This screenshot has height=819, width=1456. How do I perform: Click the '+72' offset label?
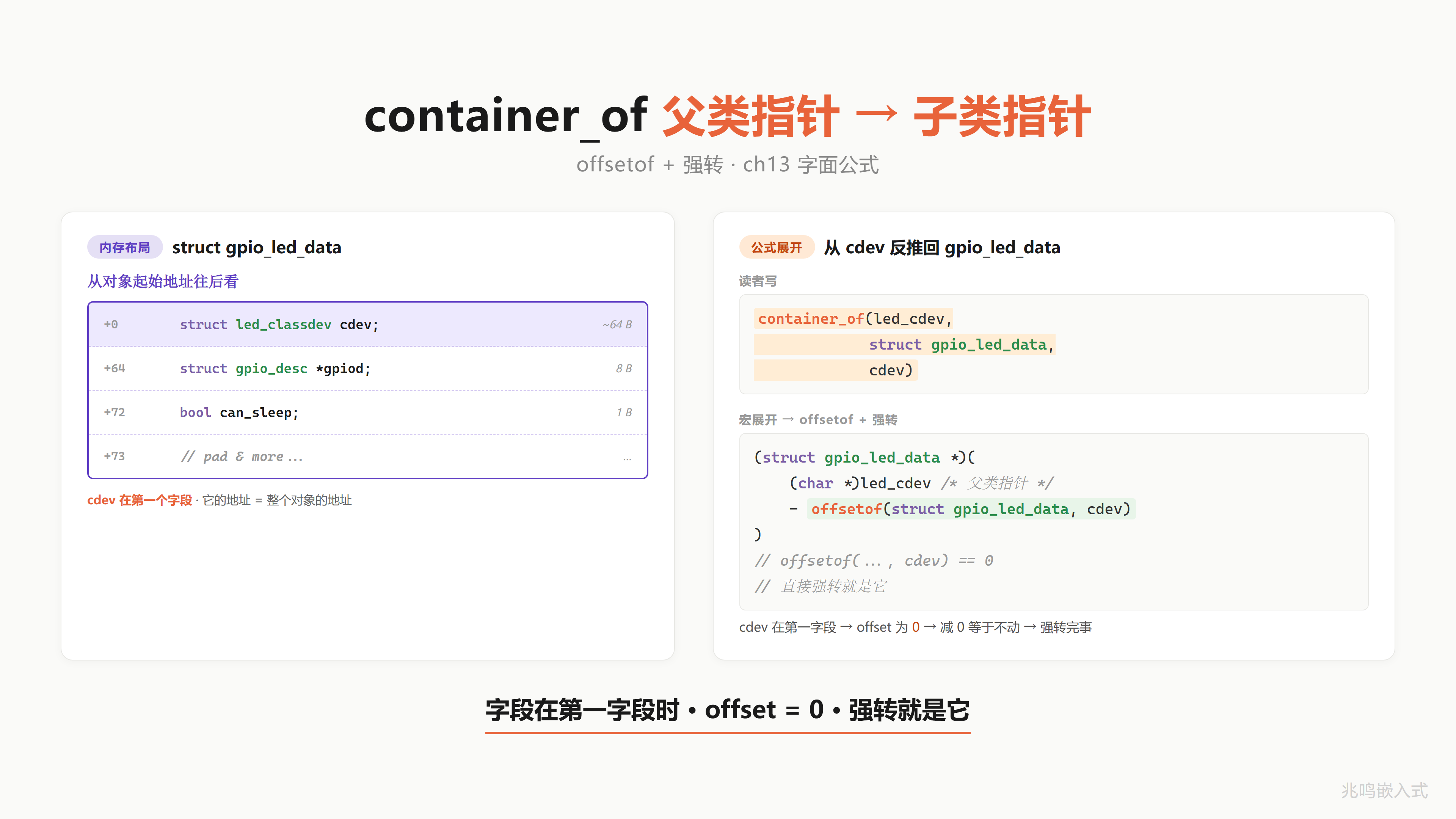coord(114,413)
